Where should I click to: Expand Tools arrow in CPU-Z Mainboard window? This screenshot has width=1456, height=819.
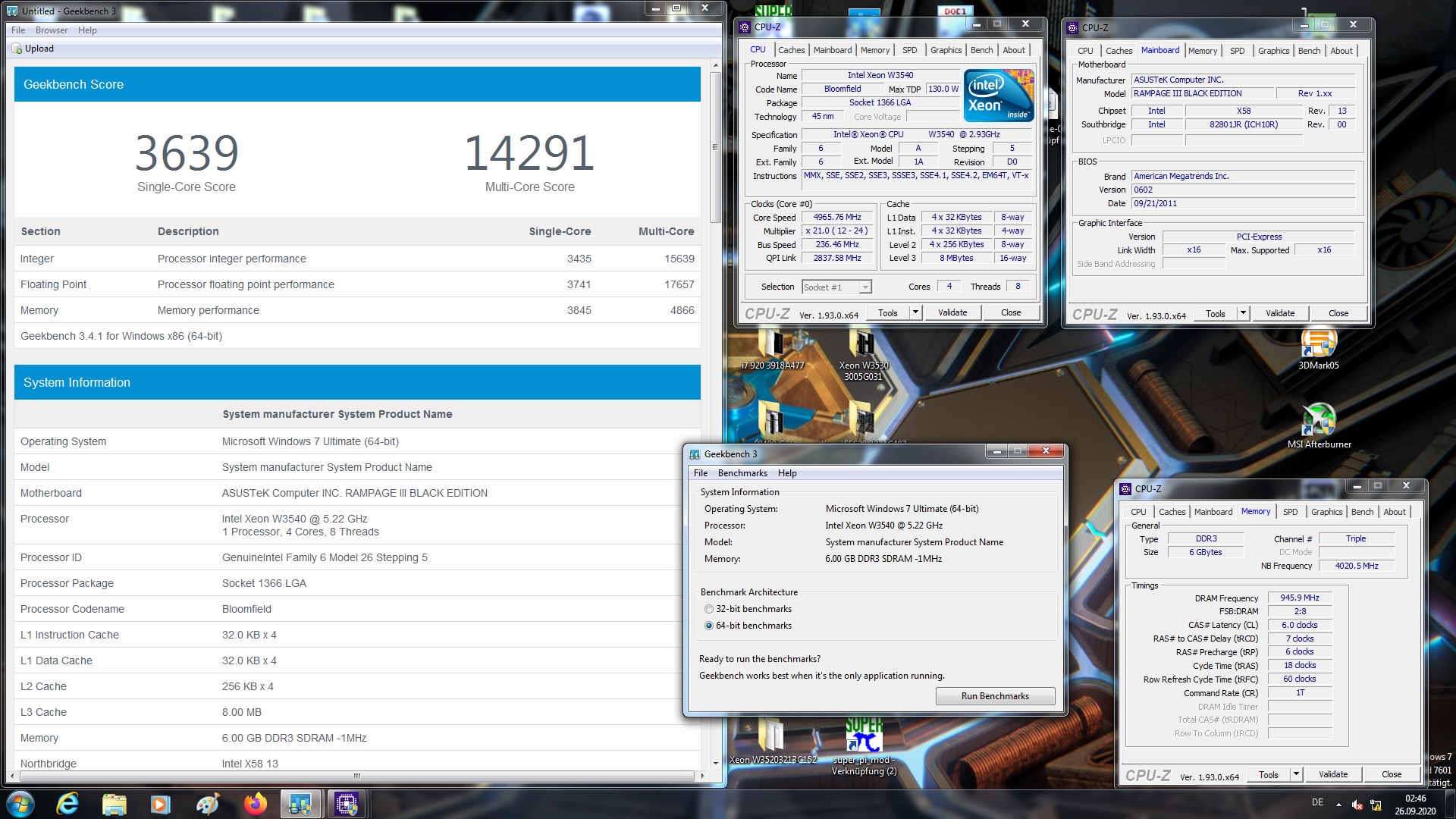pos(1243,313)
